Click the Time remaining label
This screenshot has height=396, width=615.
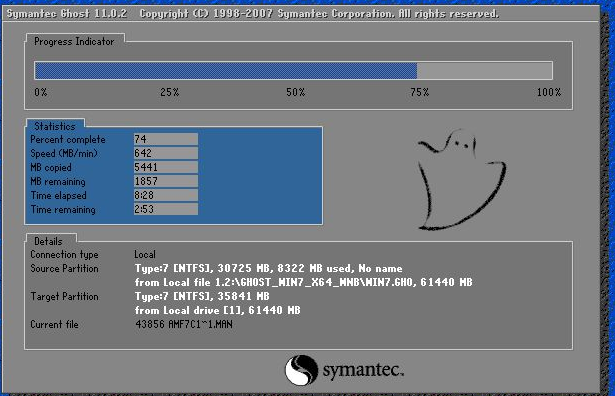(63, 209)
